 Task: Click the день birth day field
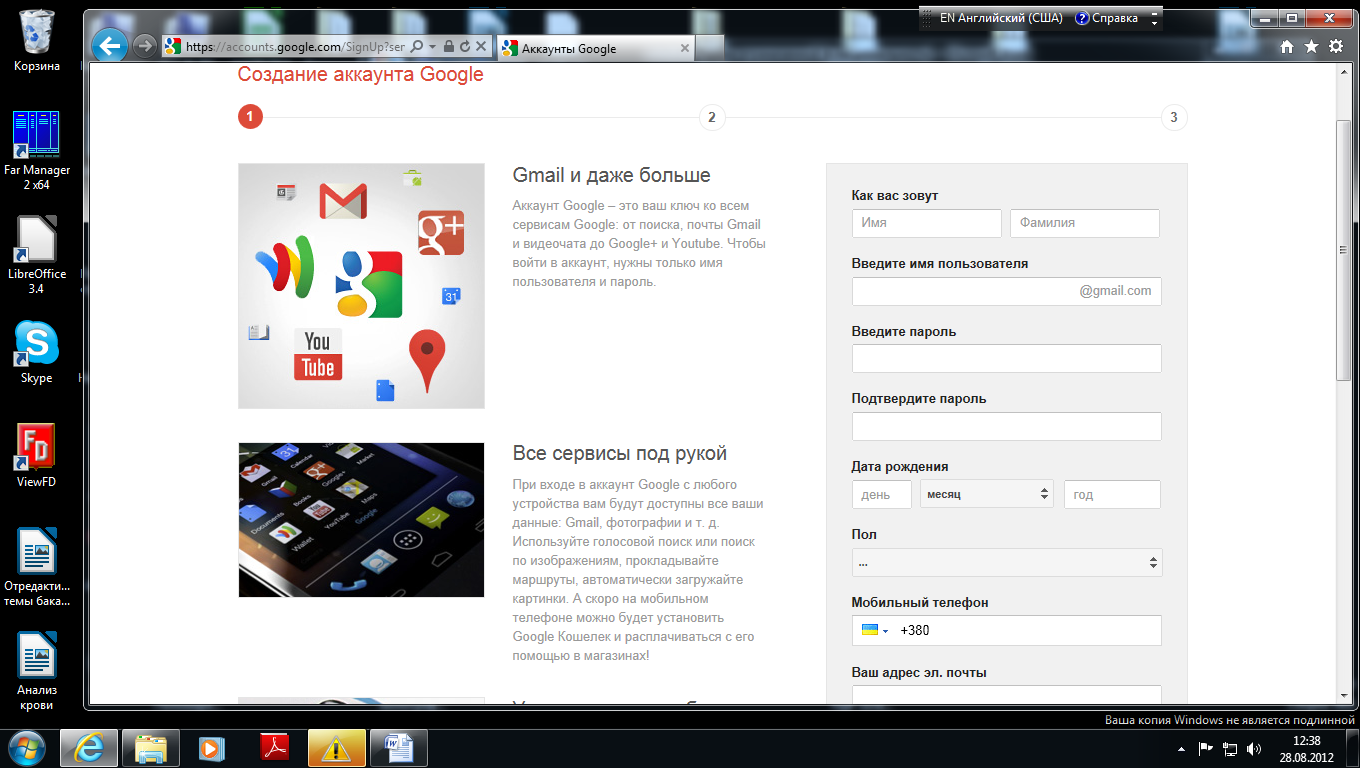pyautogui.click(x=882, y=494)
